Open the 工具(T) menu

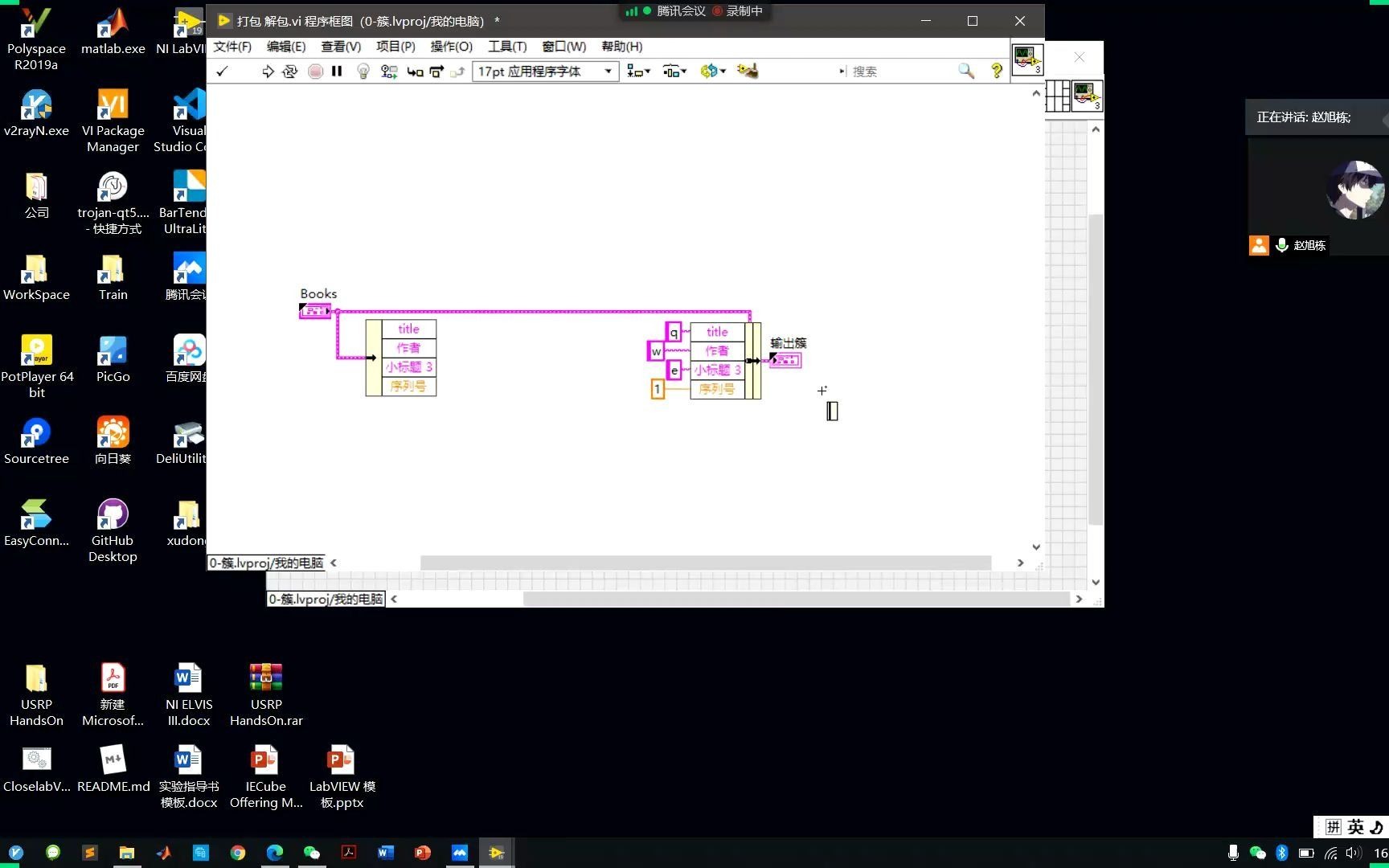click(x=506, y=47)
